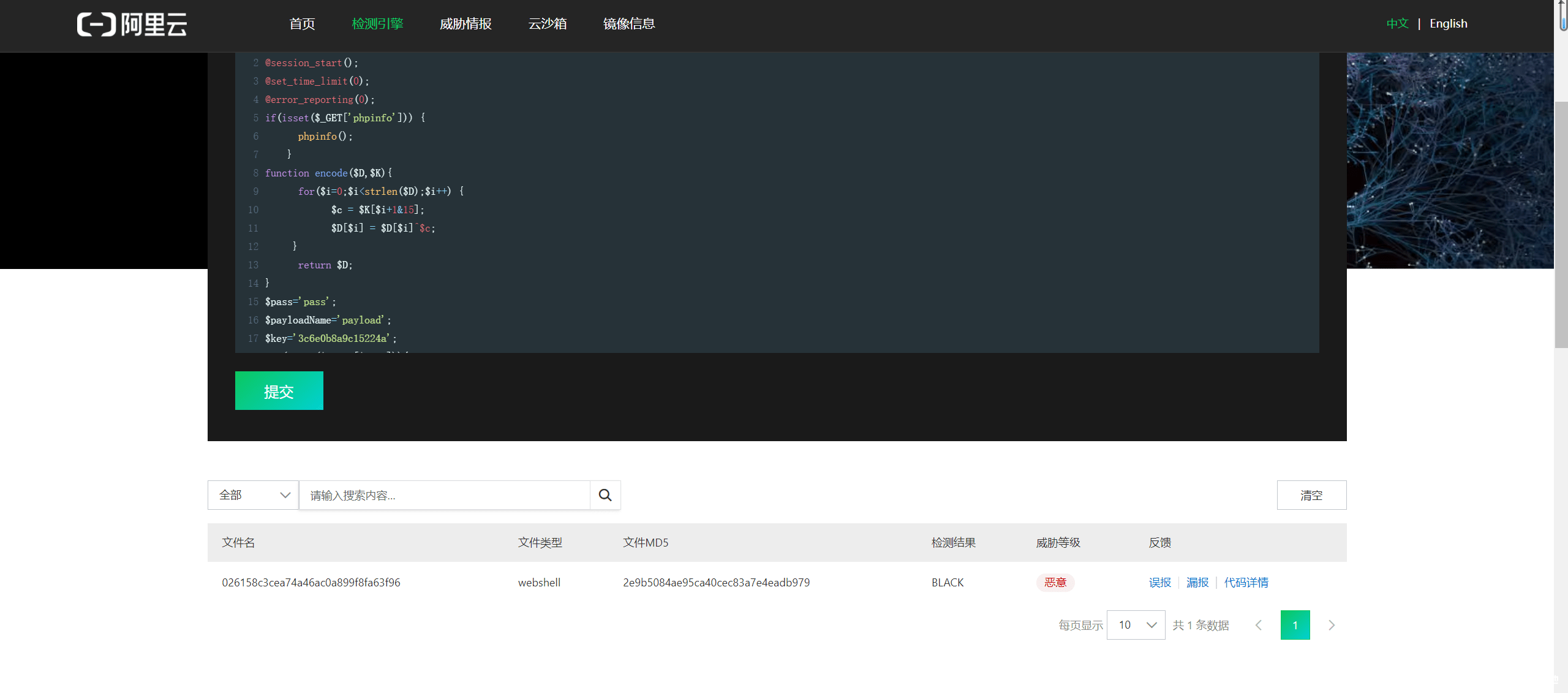1568x693 pixels.
Task: Select the 检测引擎 menu item
Action: [x=377, y=24]
